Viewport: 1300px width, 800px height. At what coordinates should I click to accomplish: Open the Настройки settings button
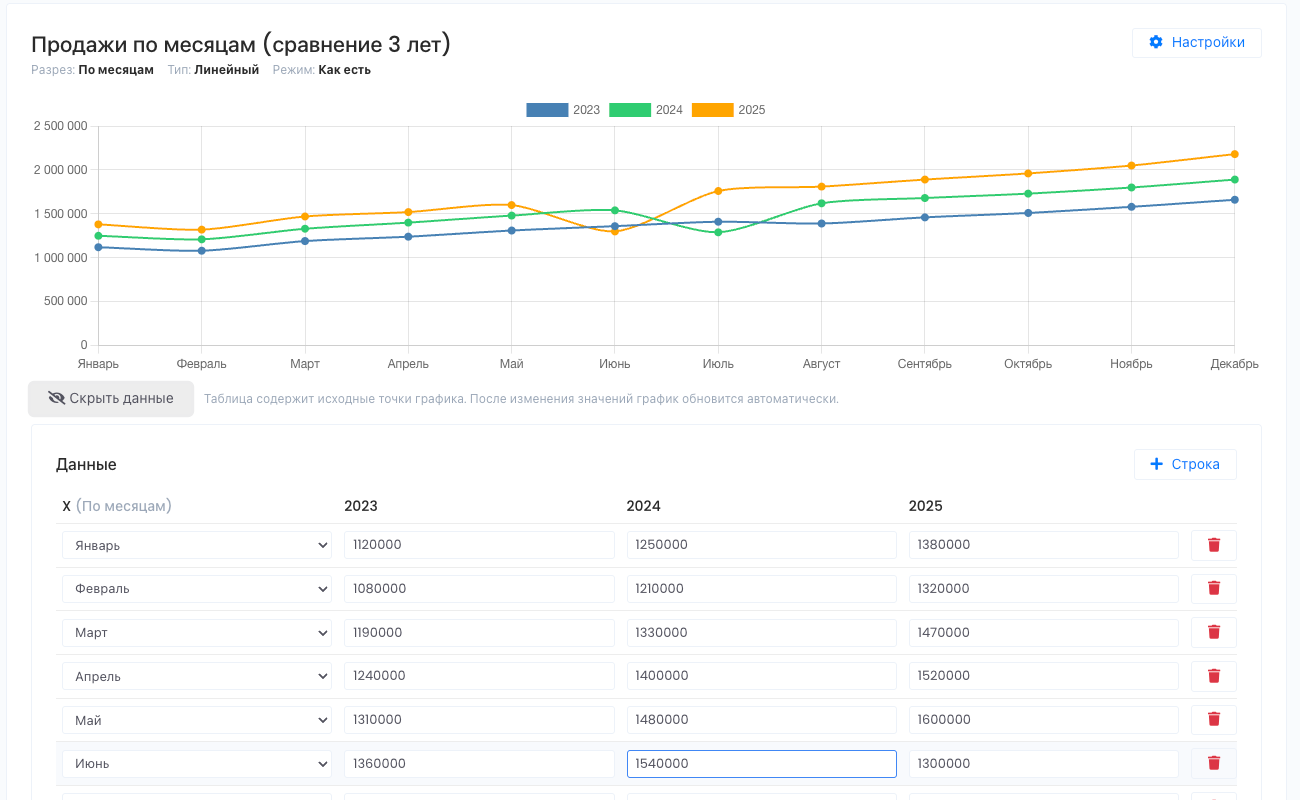pos(1196,43)
